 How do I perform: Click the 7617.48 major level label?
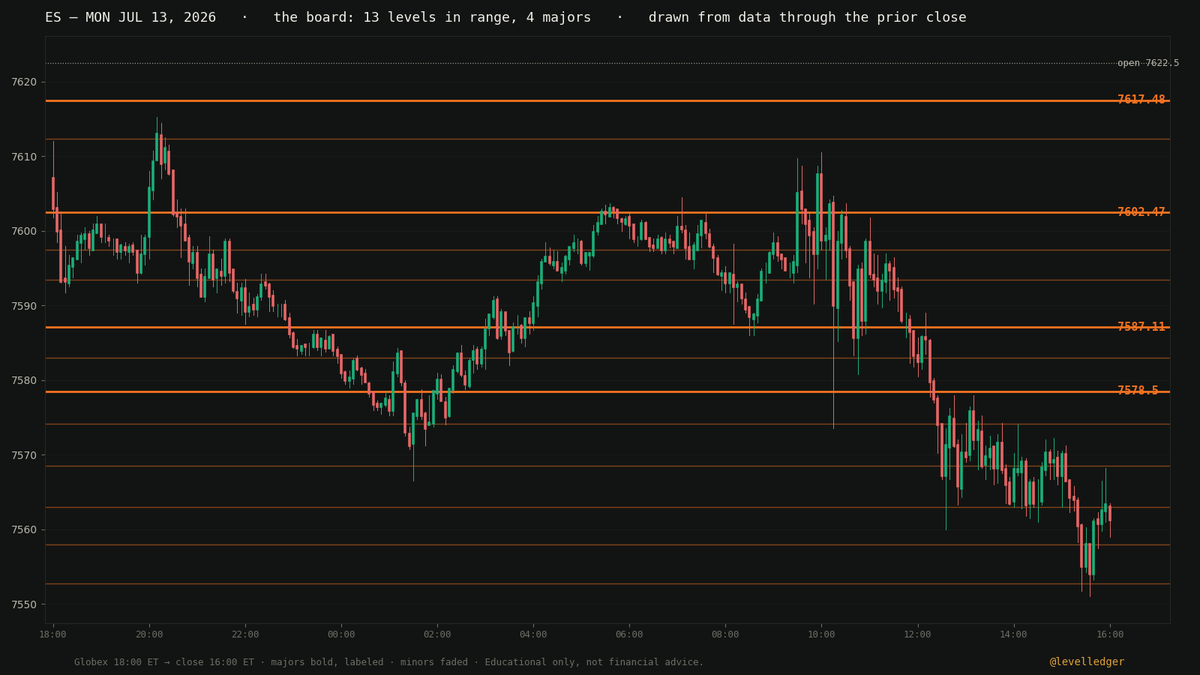(x=1141, y=100)
